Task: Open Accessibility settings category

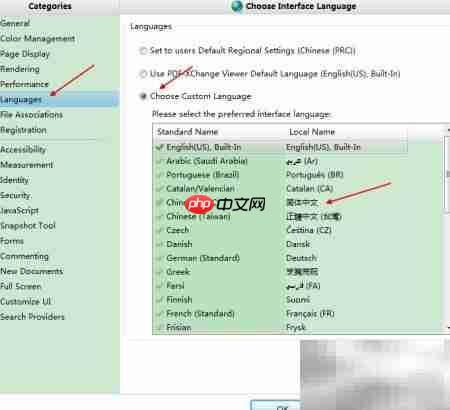Action: pyautogui.click(x=23, y=149)
